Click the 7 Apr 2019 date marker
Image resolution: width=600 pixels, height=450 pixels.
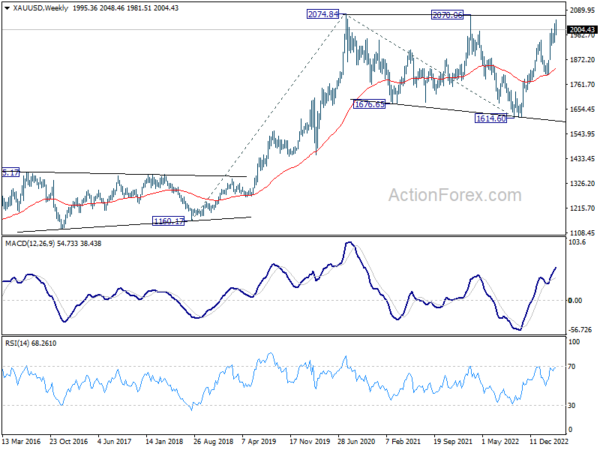click(259, 441)
